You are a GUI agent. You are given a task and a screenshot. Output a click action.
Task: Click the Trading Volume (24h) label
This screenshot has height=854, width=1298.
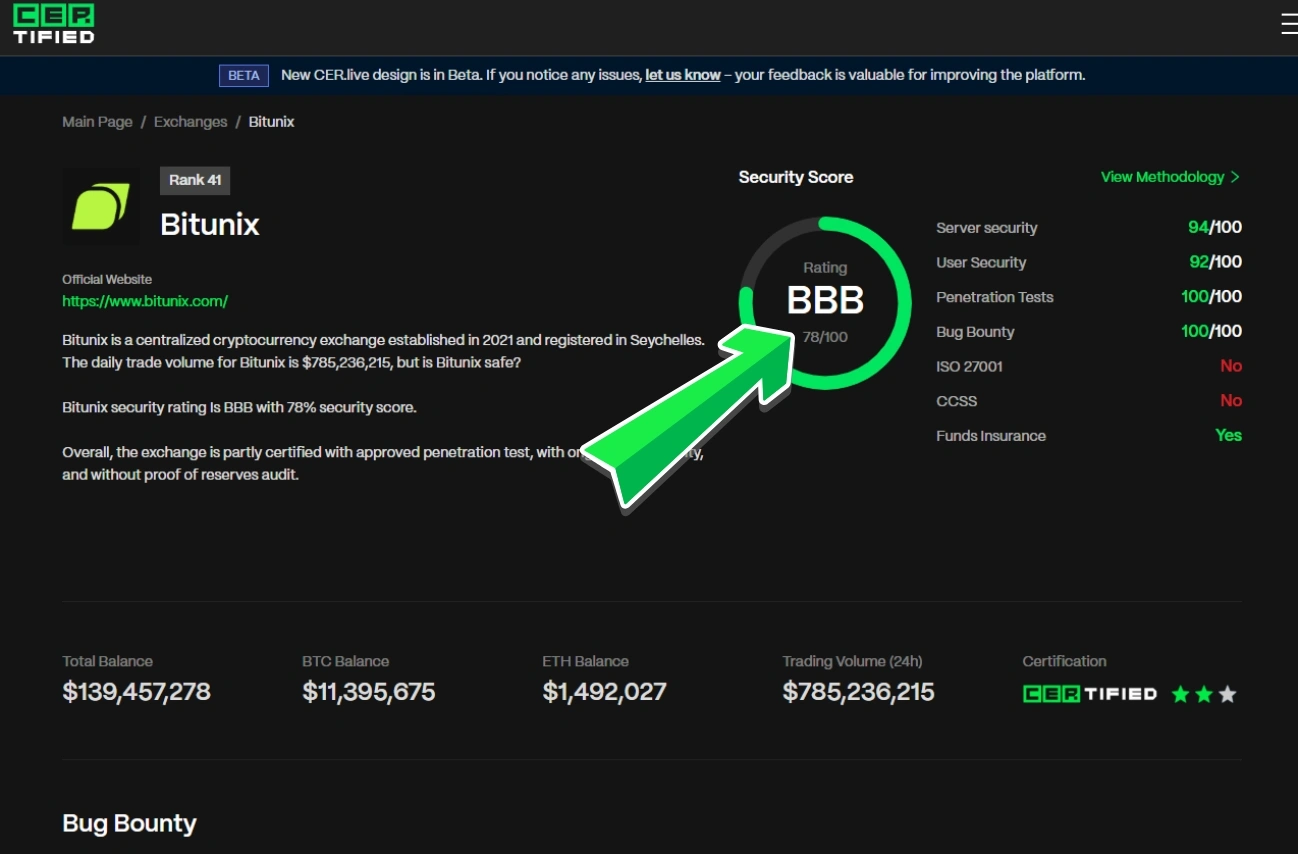[853, 661]
